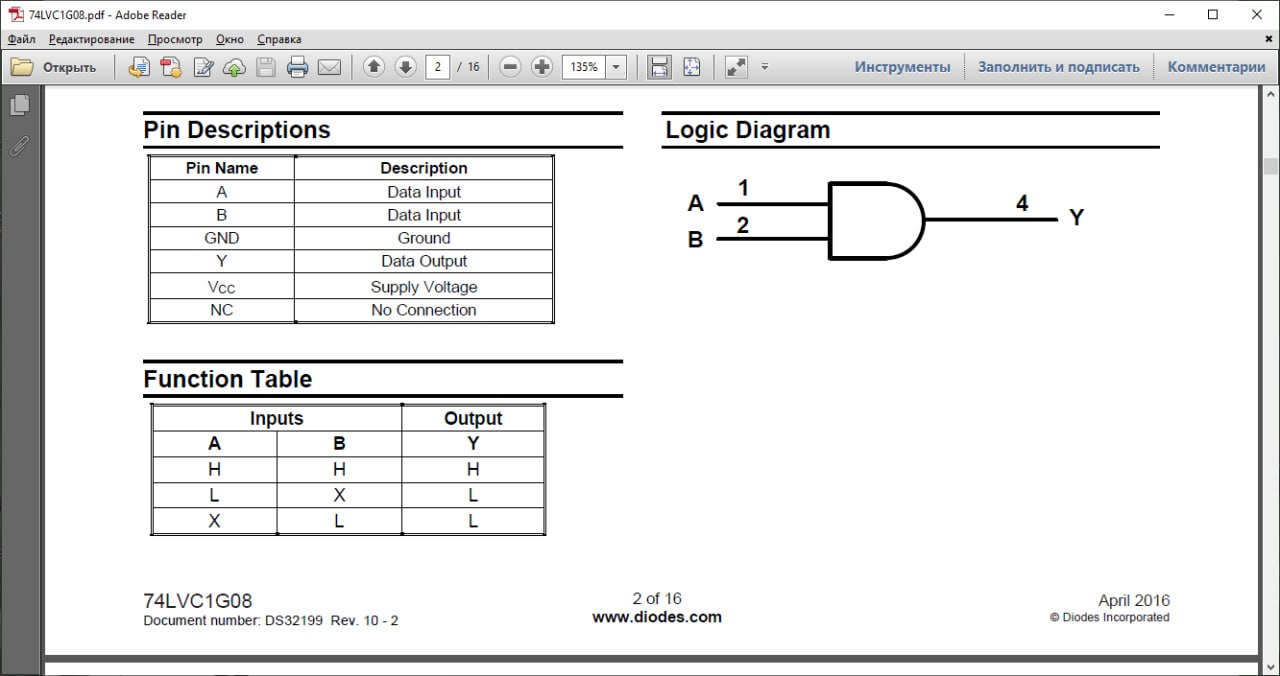Click the Adobe Reader title bar PDF icon
Screen dimensions: 1280x676
[16, 14]
